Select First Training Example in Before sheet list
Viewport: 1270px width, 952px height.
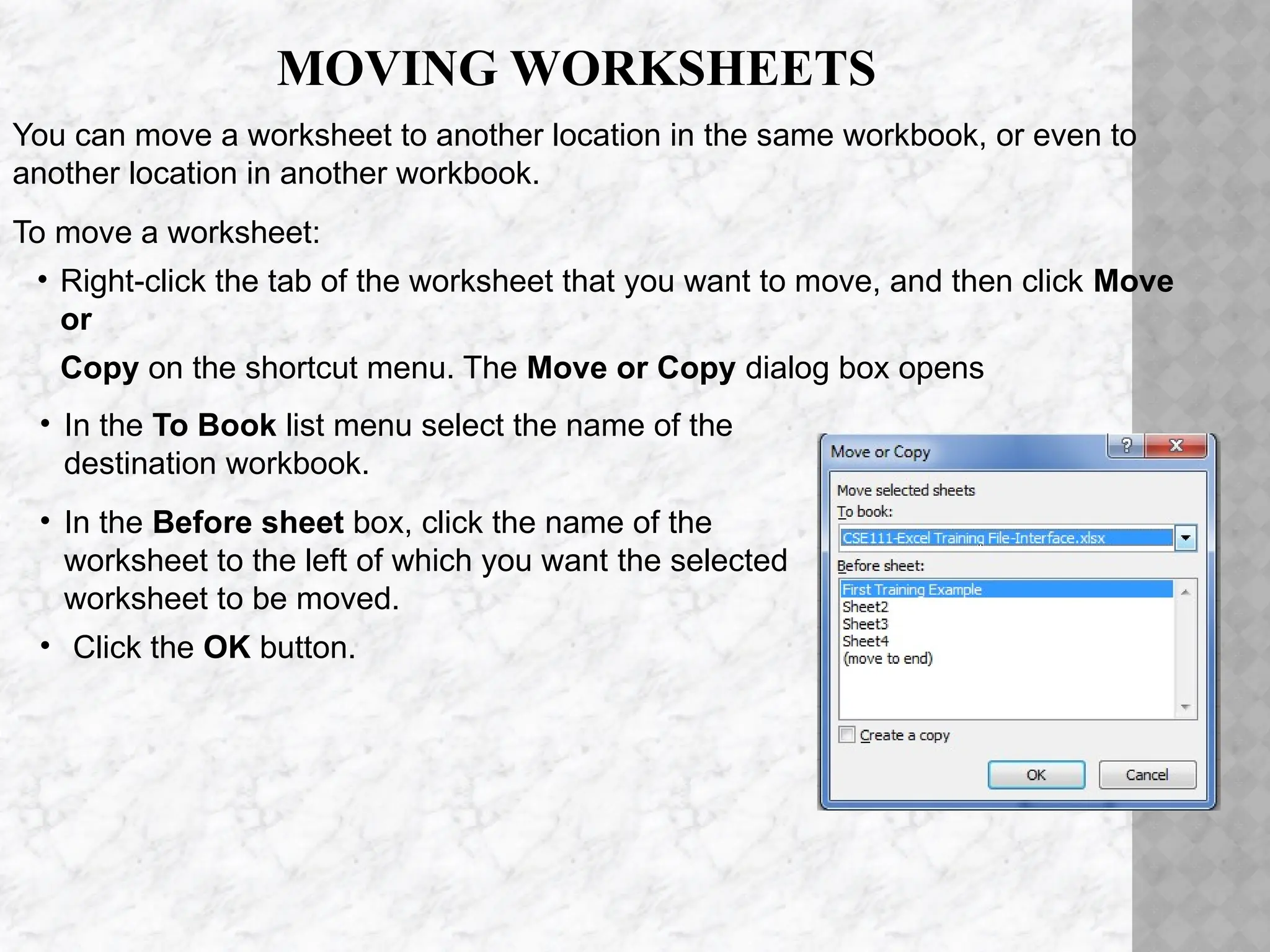click(1006, 589)
